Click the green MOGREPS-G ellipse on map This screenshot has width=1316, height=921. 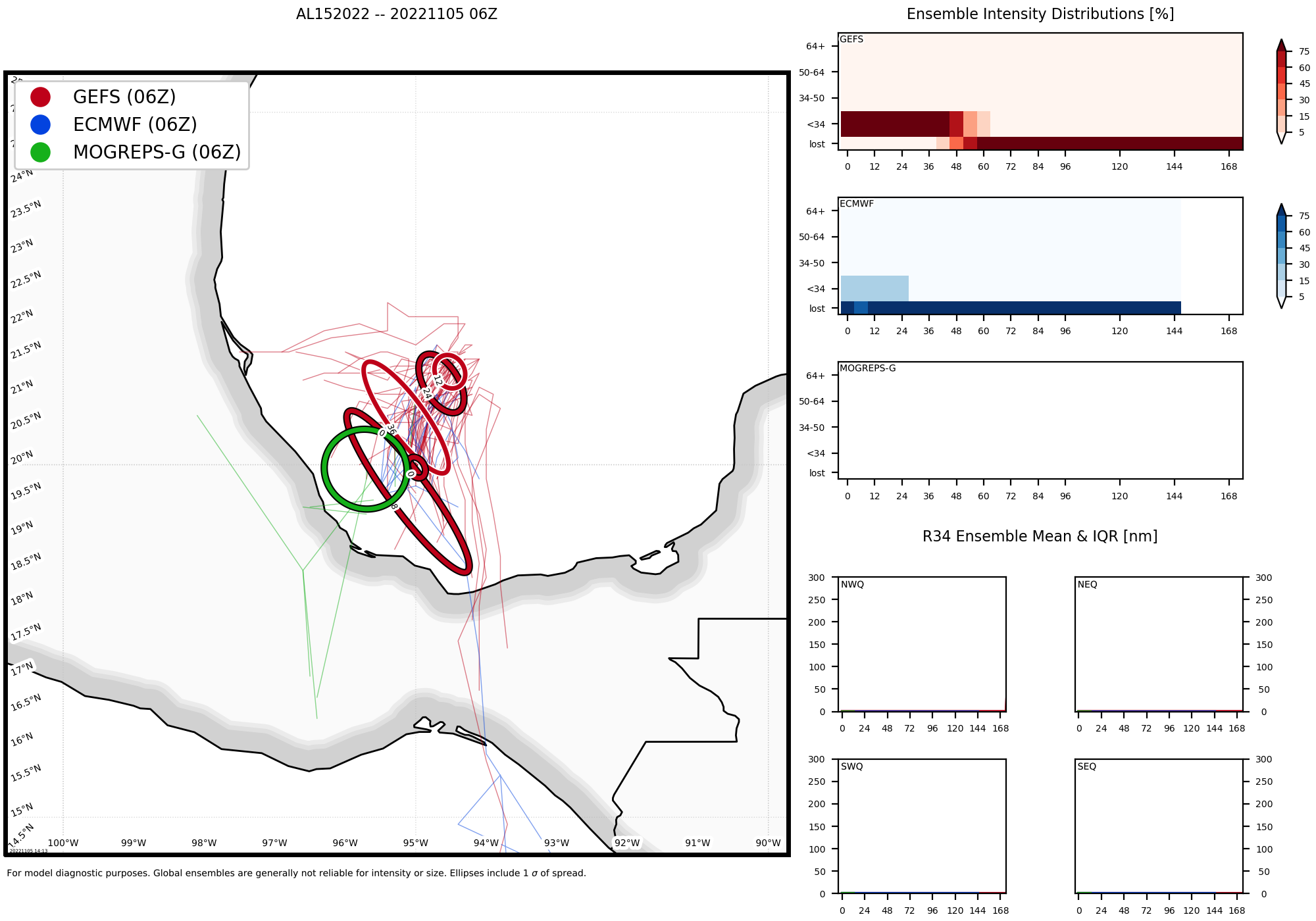pos(325,468)
